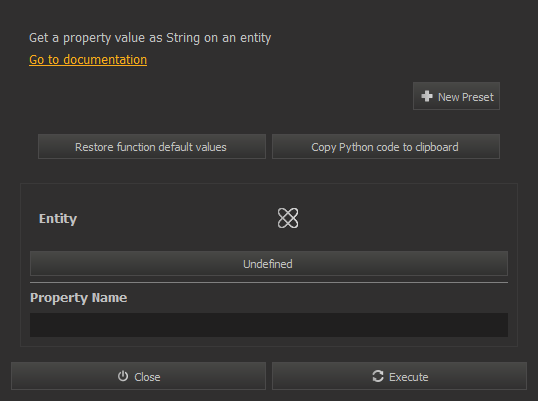Screen dimensions: 538x401
Task: Focus the Property Name text field
Action: click(269, 325)
